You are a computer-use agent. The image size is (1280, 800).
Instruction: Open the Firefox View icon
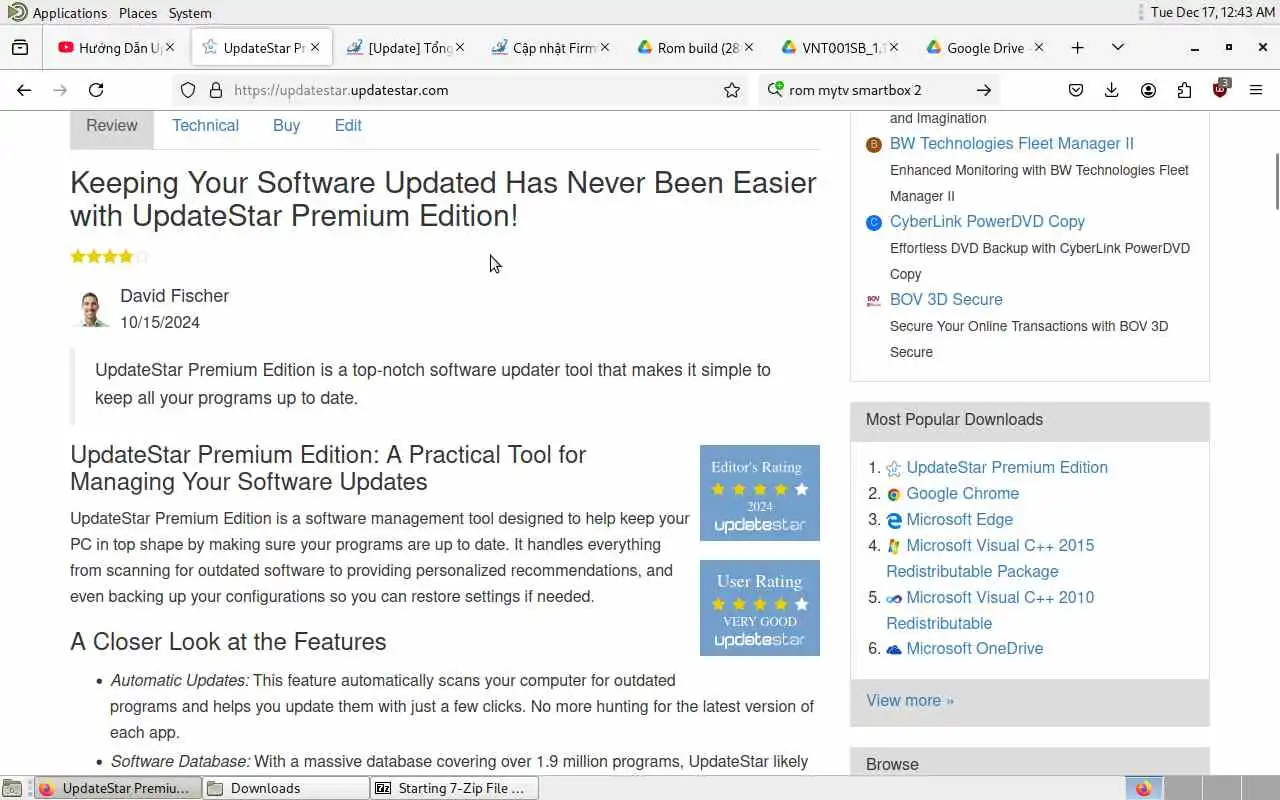tap(20, 47)
